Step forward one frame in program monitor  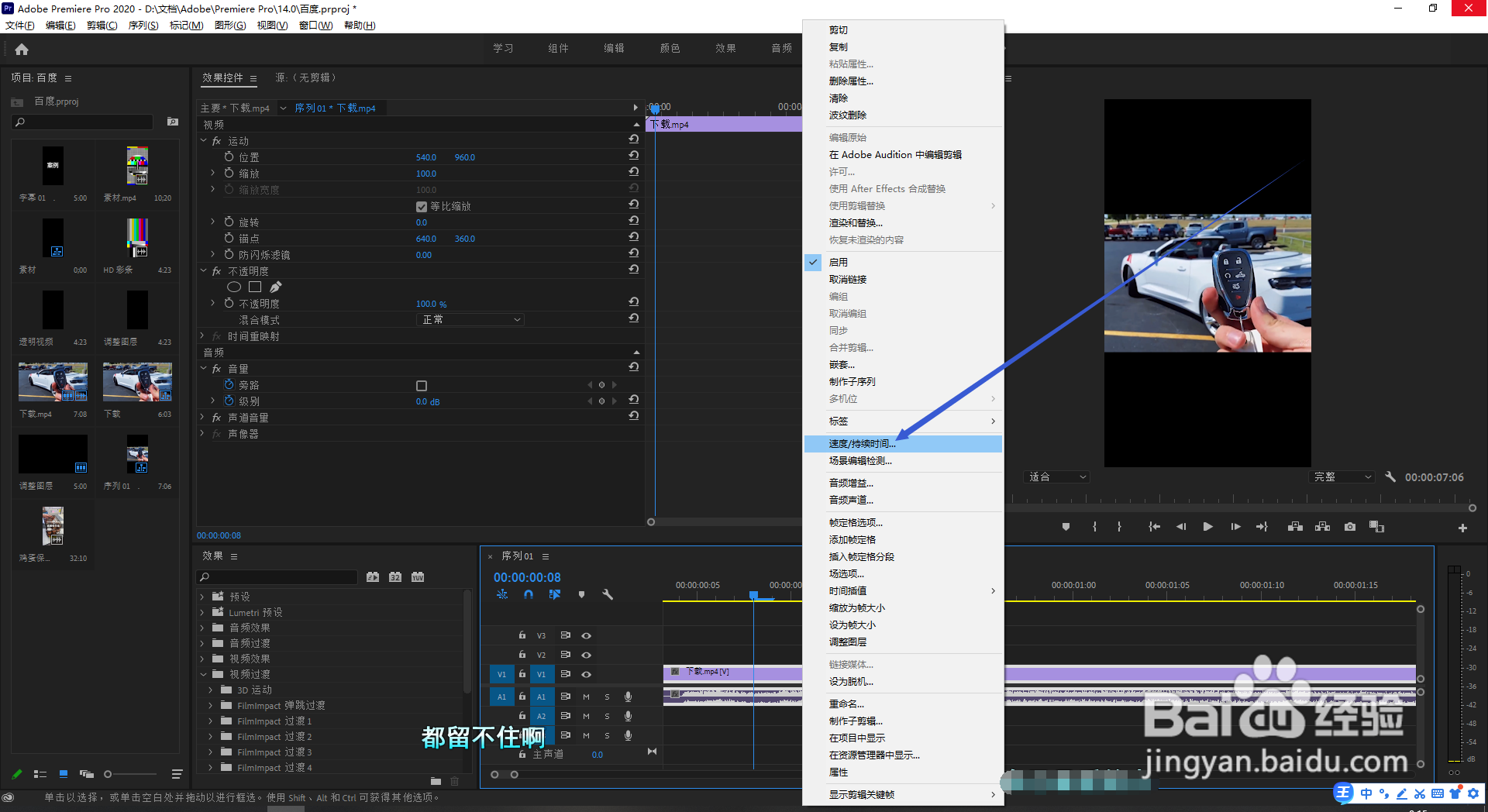[1235, 527]
